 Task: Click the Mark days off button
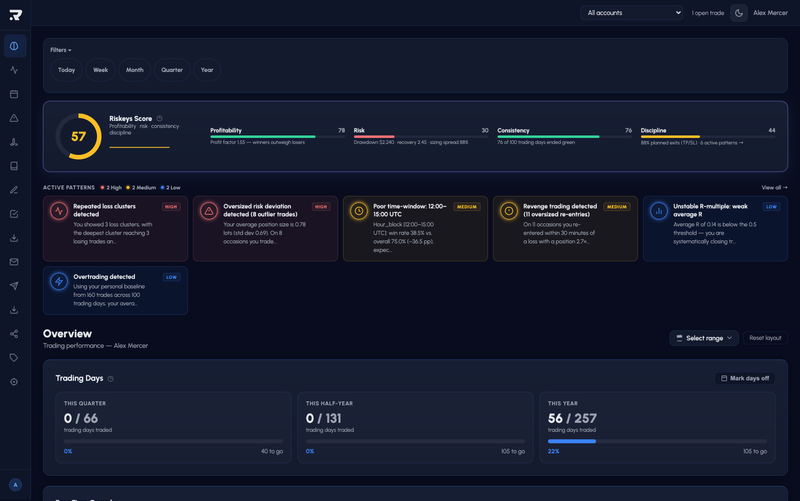point(745,379)
